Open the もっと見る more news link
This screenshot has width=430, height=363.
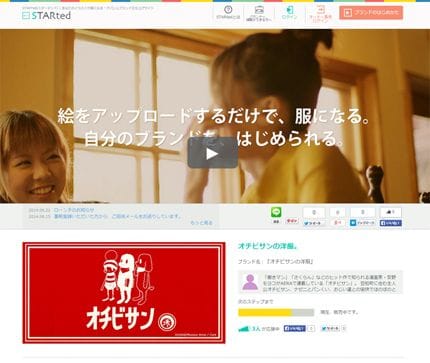(x=201, y=223)
